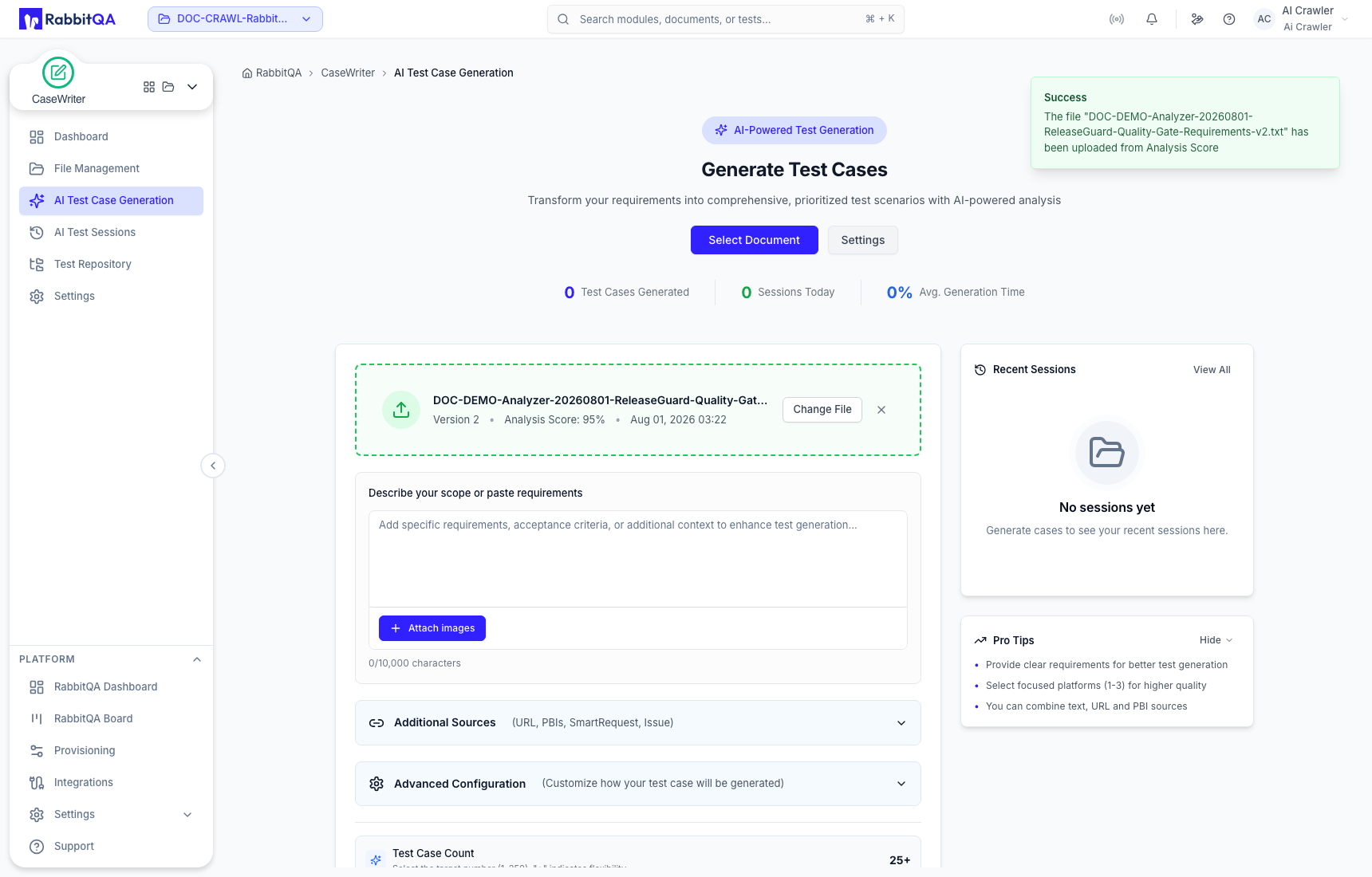Click the "Sessions Today" stat
This screenshot has height=877, width=1372.
coord(788,293)
